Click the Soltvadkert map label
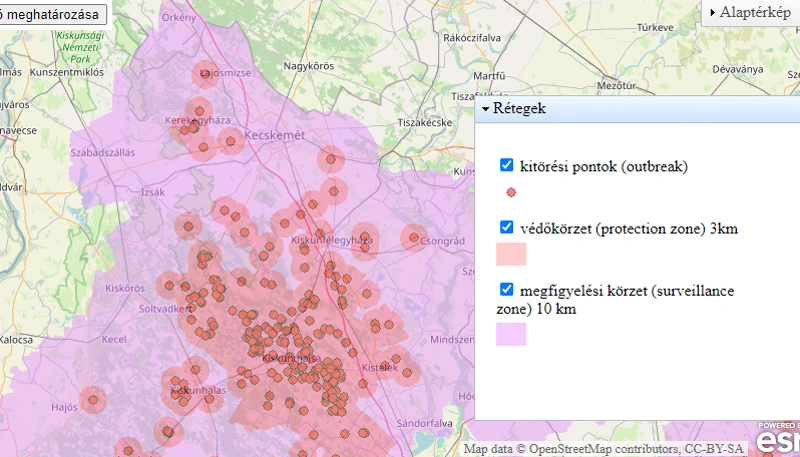Viewport: 800px width, 457px height. [x=165, y=309]
